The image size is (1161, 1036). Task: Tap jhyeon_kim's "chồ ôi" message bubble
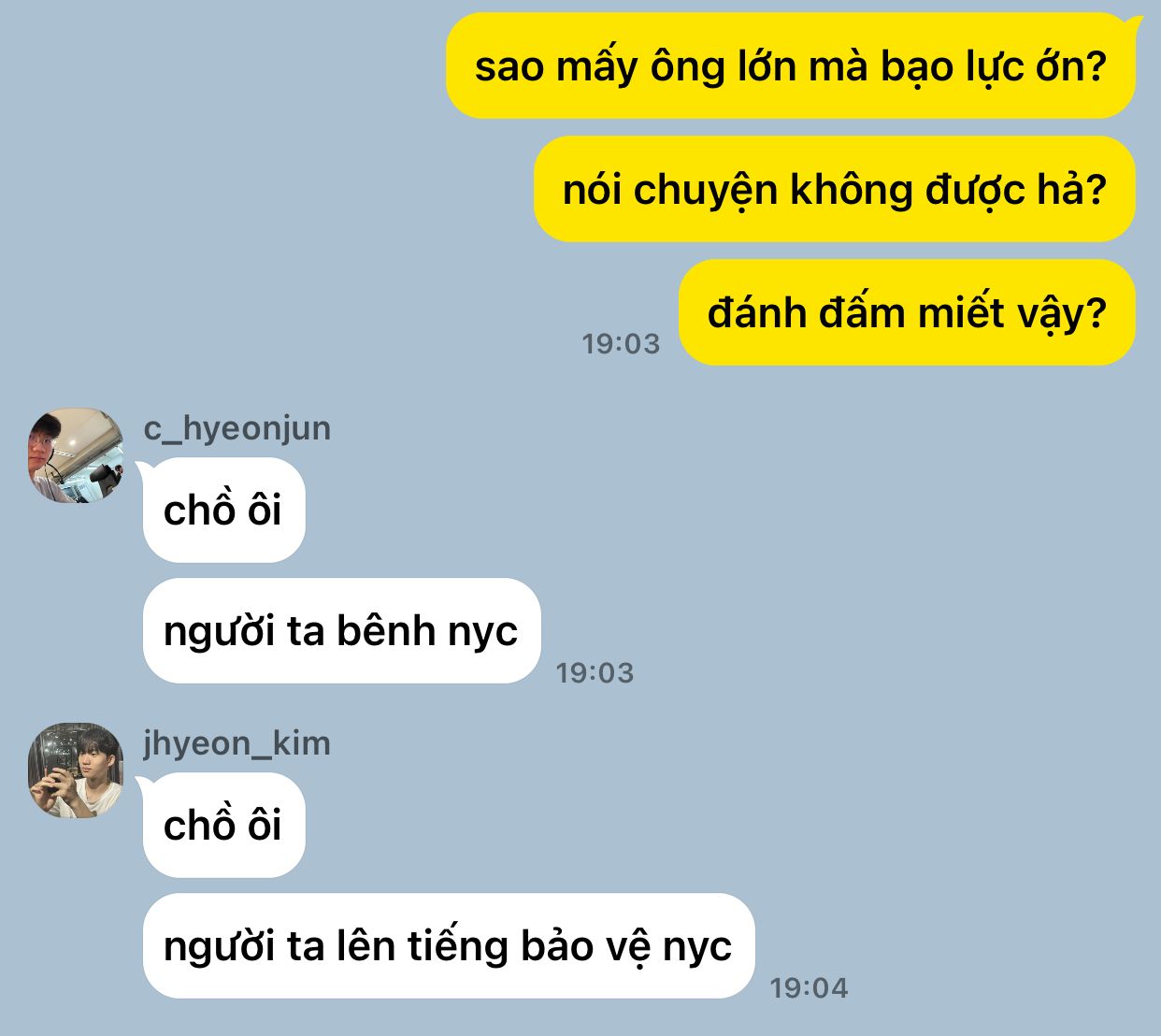click(x=223, y=825)
